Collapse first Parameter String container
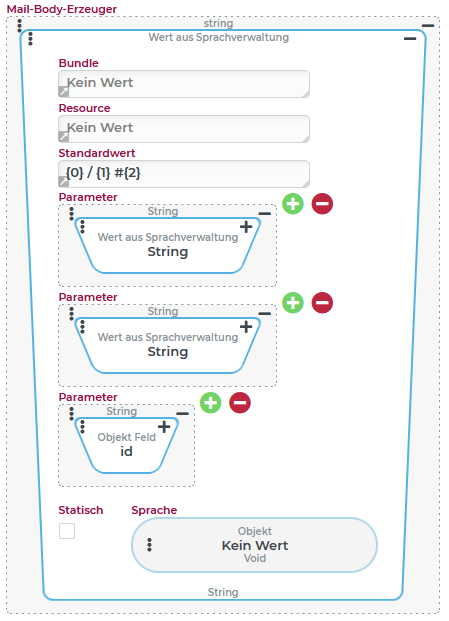 click(264, 214)
